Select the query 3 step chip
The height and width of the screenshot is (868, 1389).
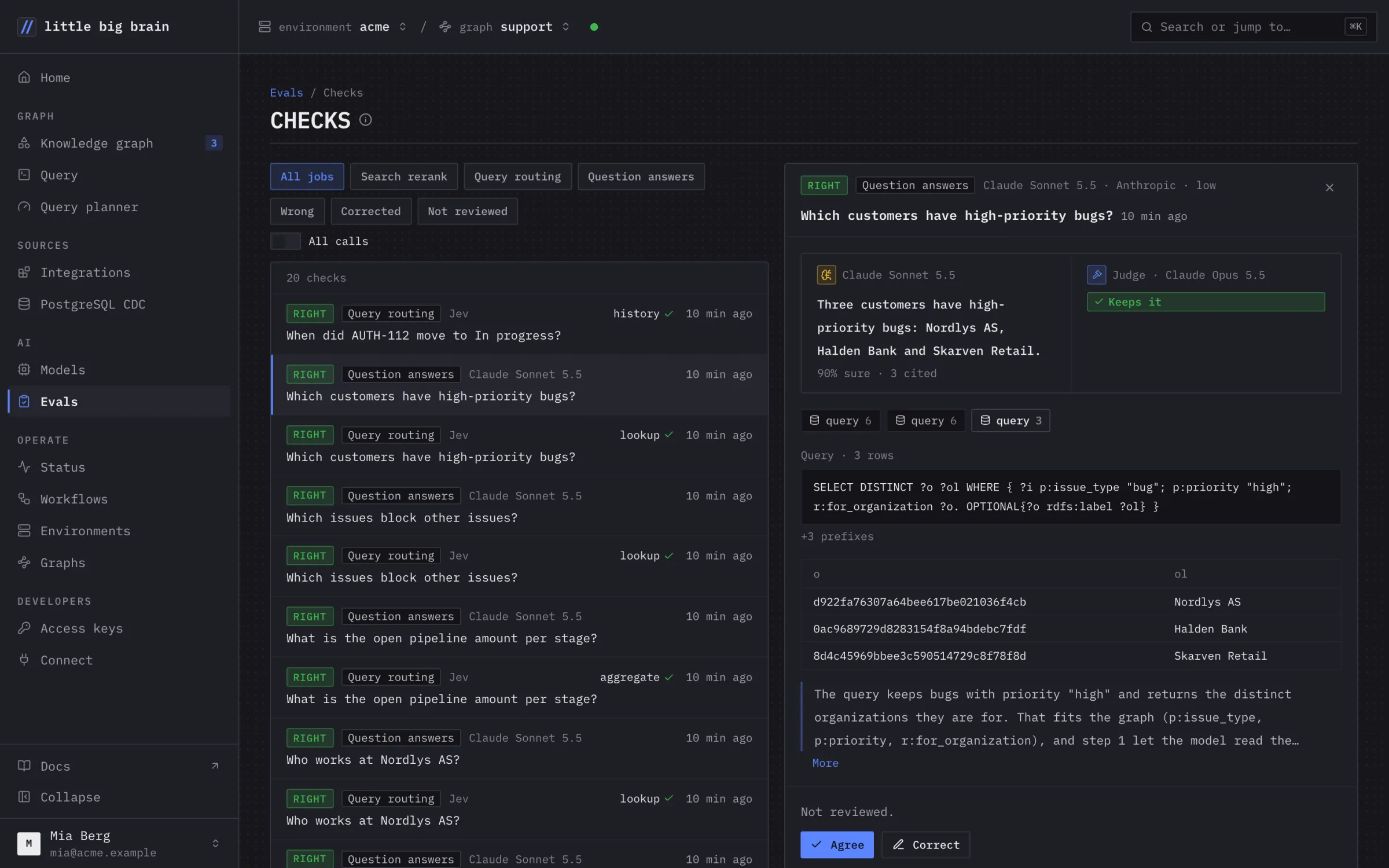(1010, 420)
